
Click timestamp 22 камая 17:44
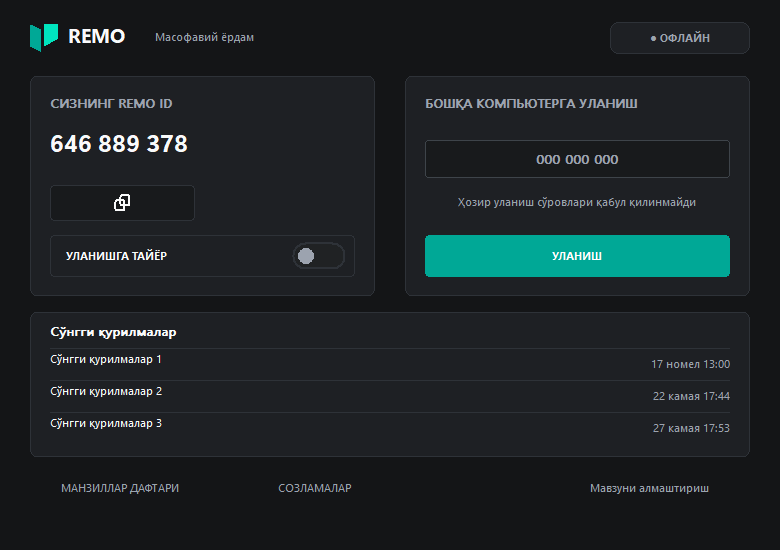(x=691, y=396)
